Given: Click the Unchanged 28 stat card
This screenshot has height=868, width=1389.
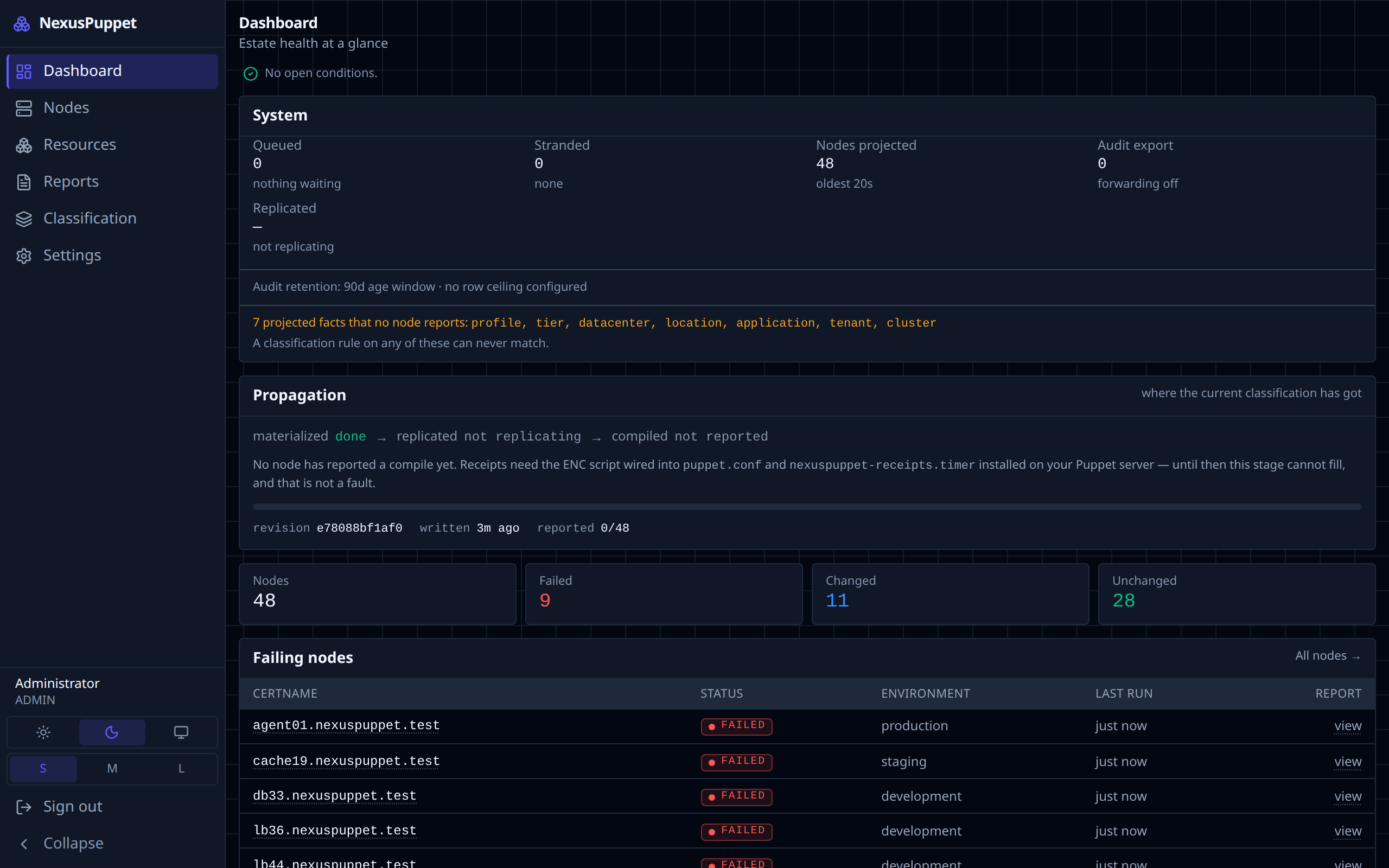Looking at the screenshot, I should coord(1237,594).
